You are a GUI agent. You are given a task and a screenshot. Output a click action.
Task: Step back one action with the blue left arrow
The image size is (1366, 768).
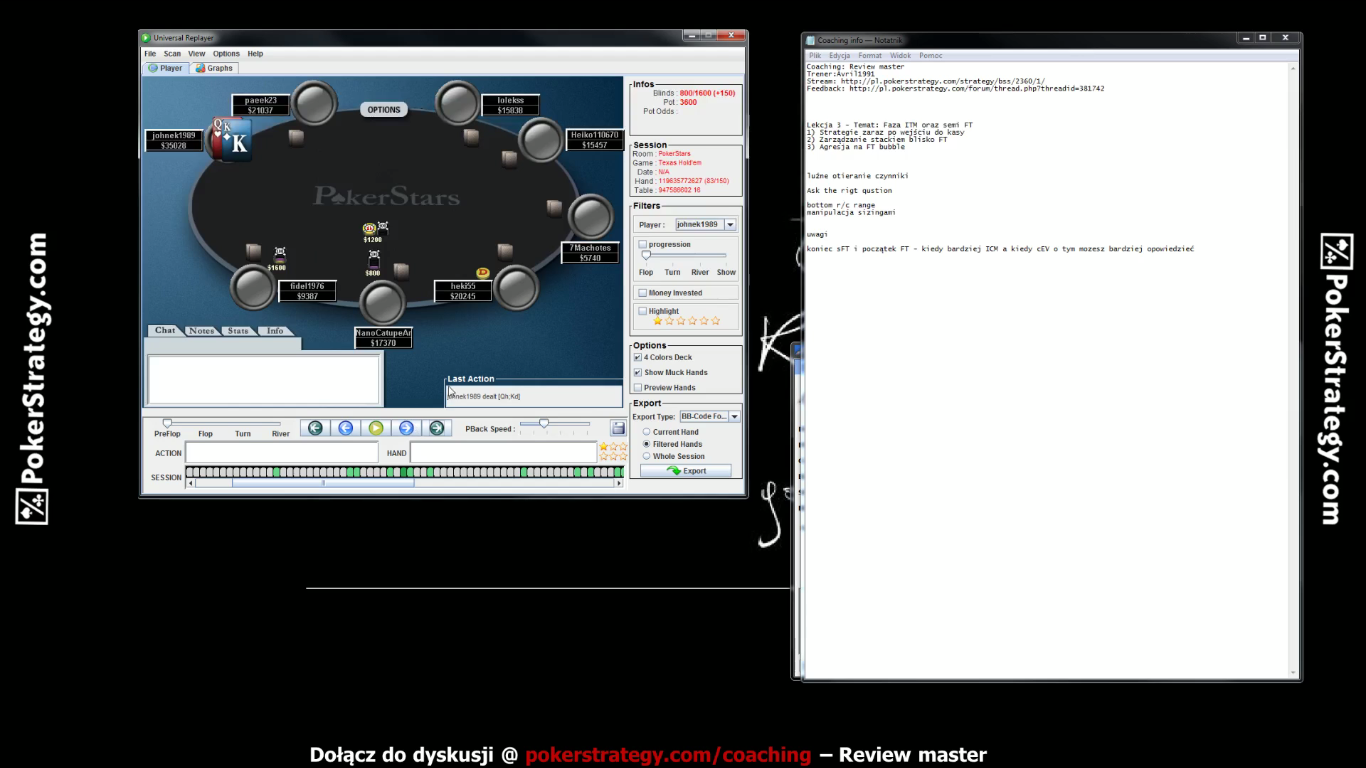(346, 428)
